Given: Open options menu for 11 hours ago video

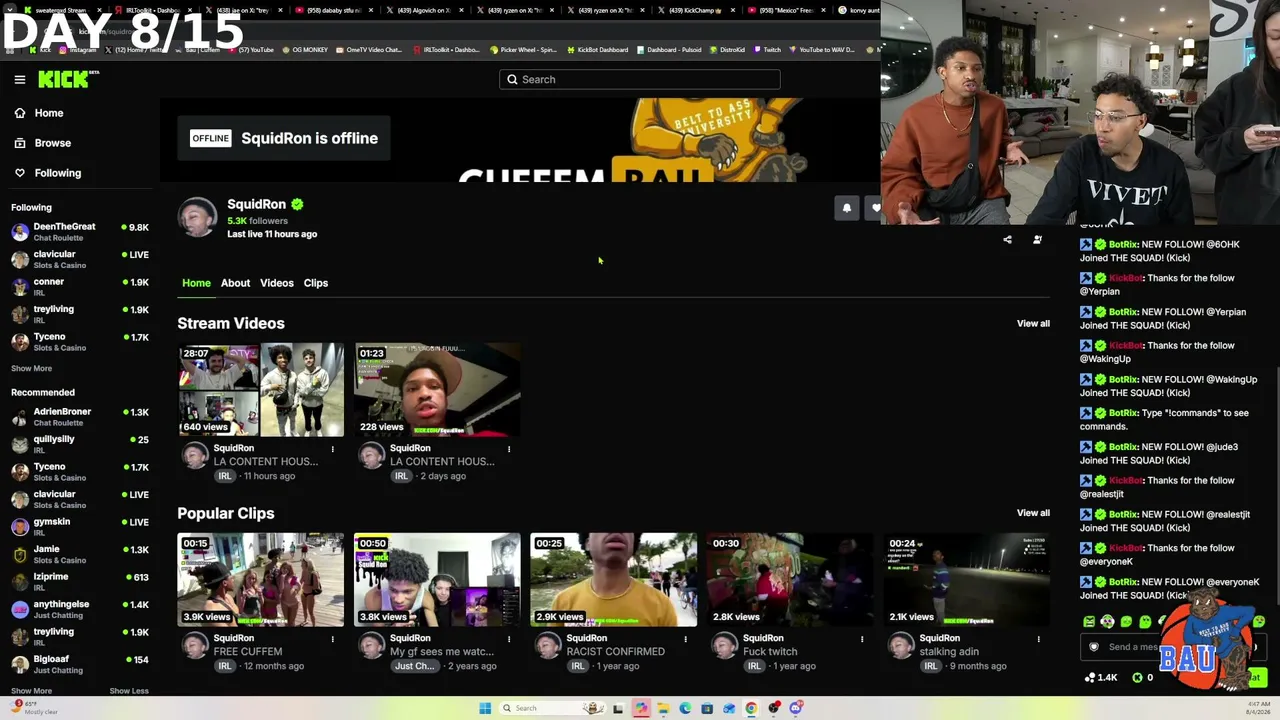Looking at the screenshot, I should pos(333,449).
